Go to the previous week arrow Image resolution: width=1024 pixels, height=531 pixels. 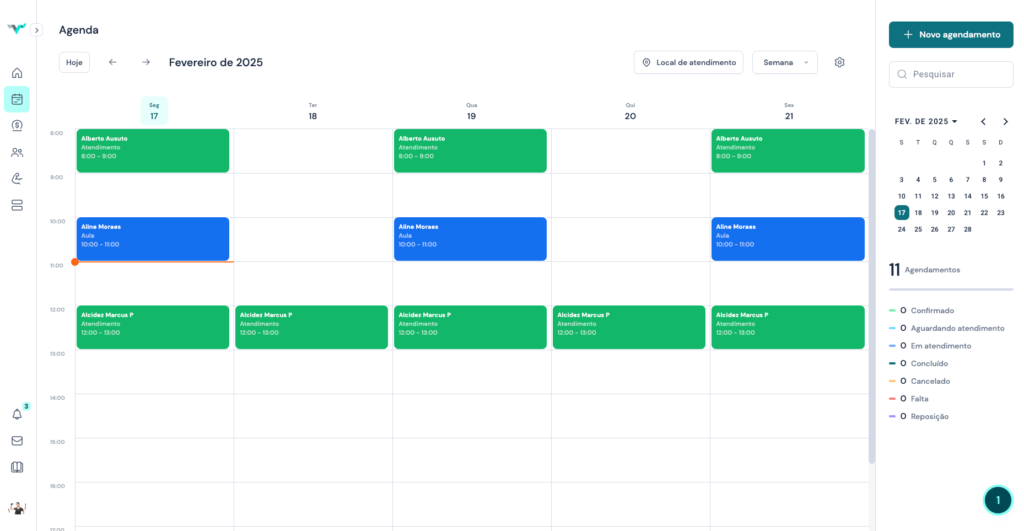coord(113,62)
